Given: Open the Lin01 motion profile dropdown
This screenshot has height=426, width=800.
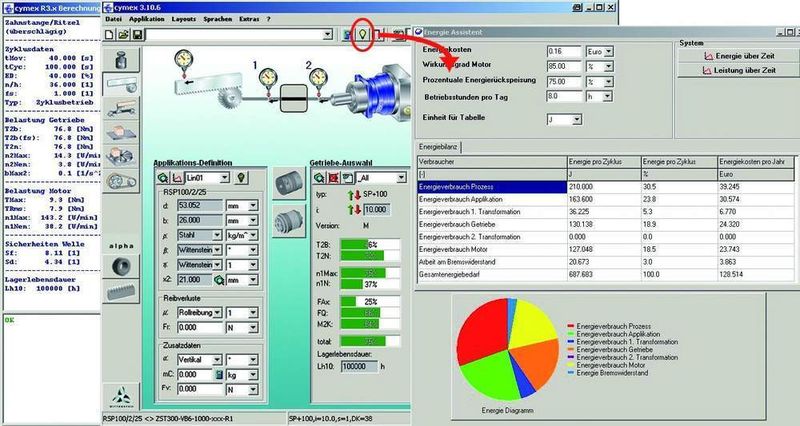Looking at the screenshot, I should (x=227, y=177).
